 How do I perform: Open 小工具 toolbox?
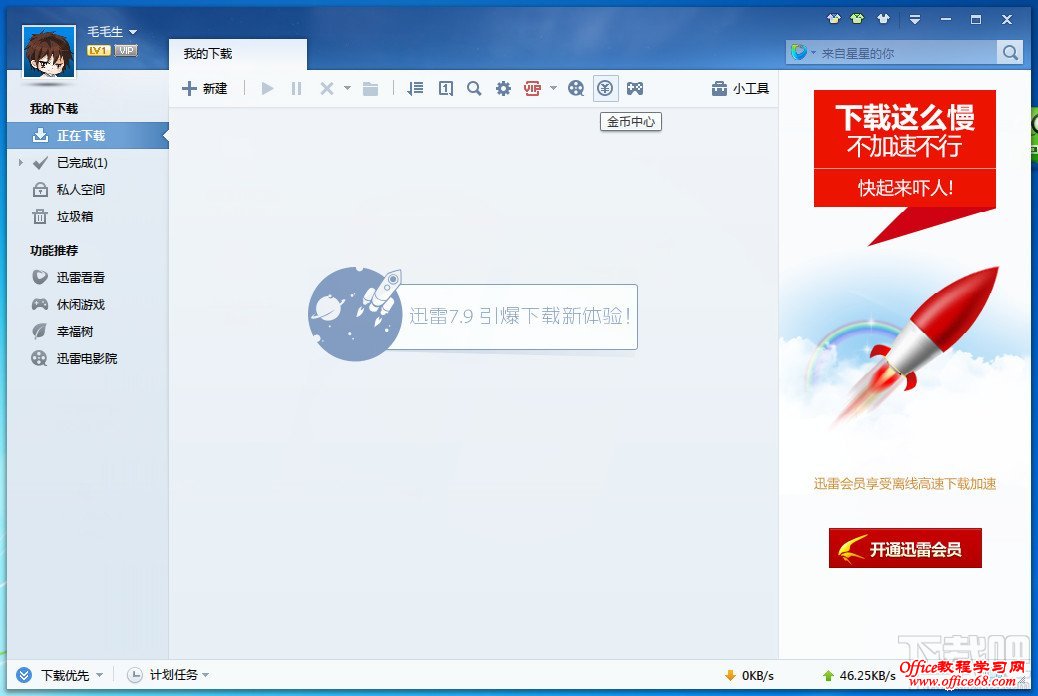pos(740,88)
